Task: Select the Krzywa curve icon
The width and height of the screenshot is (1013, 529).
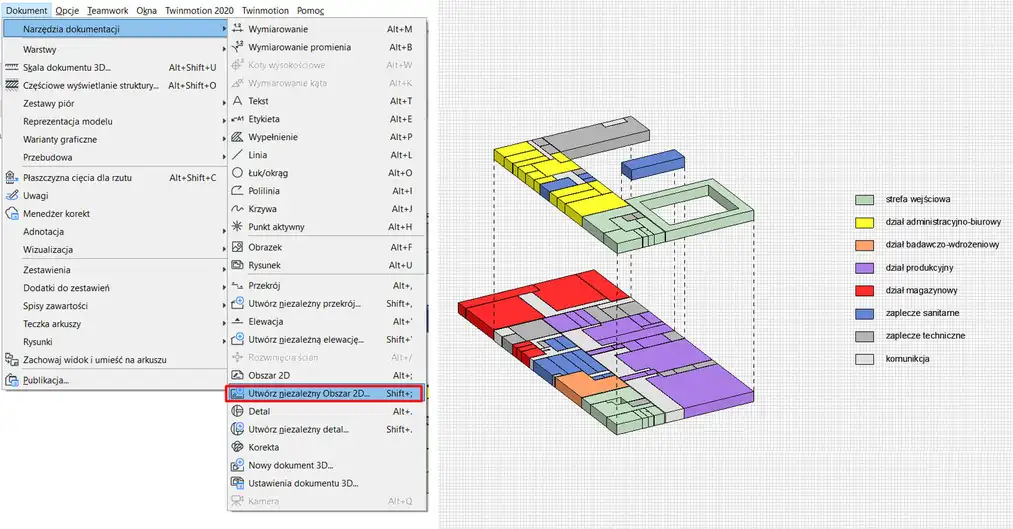Action: tap(237, 209)
